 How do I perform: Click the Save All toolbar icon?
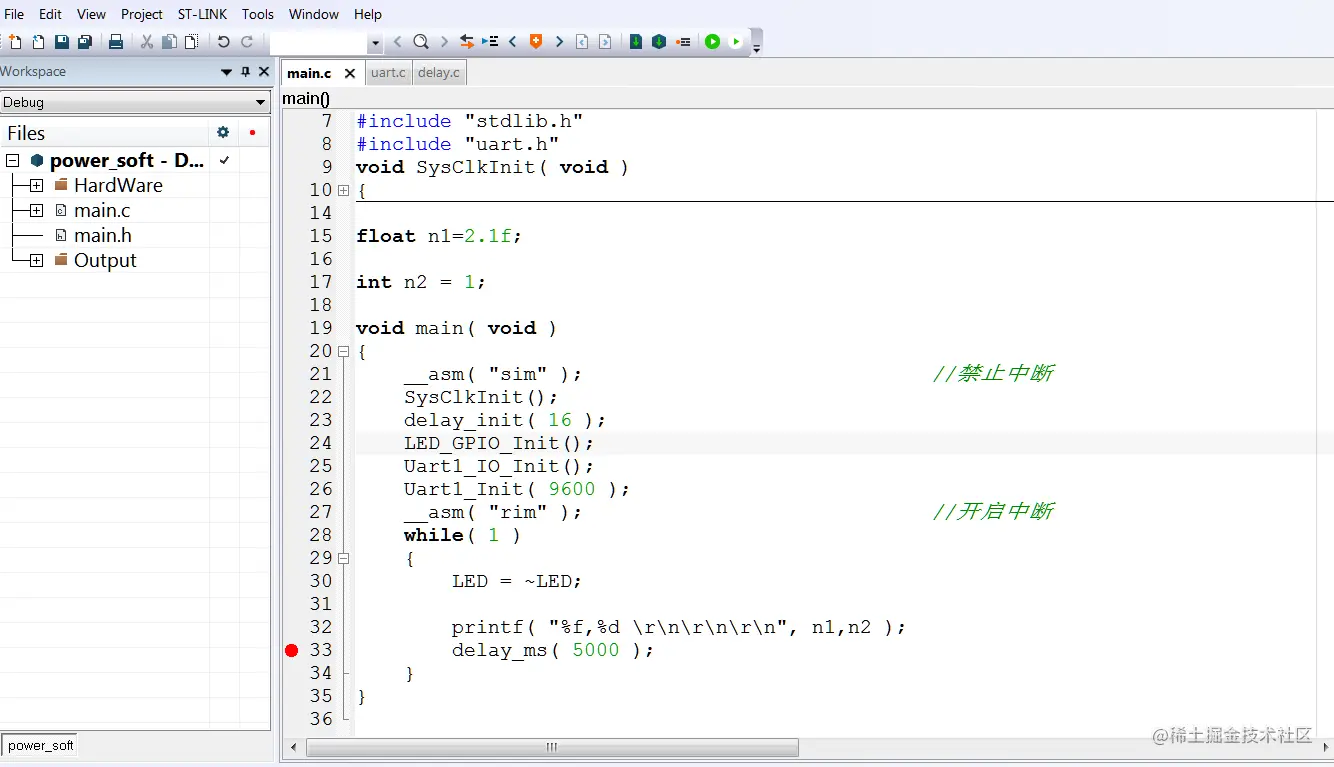point(85,42)
